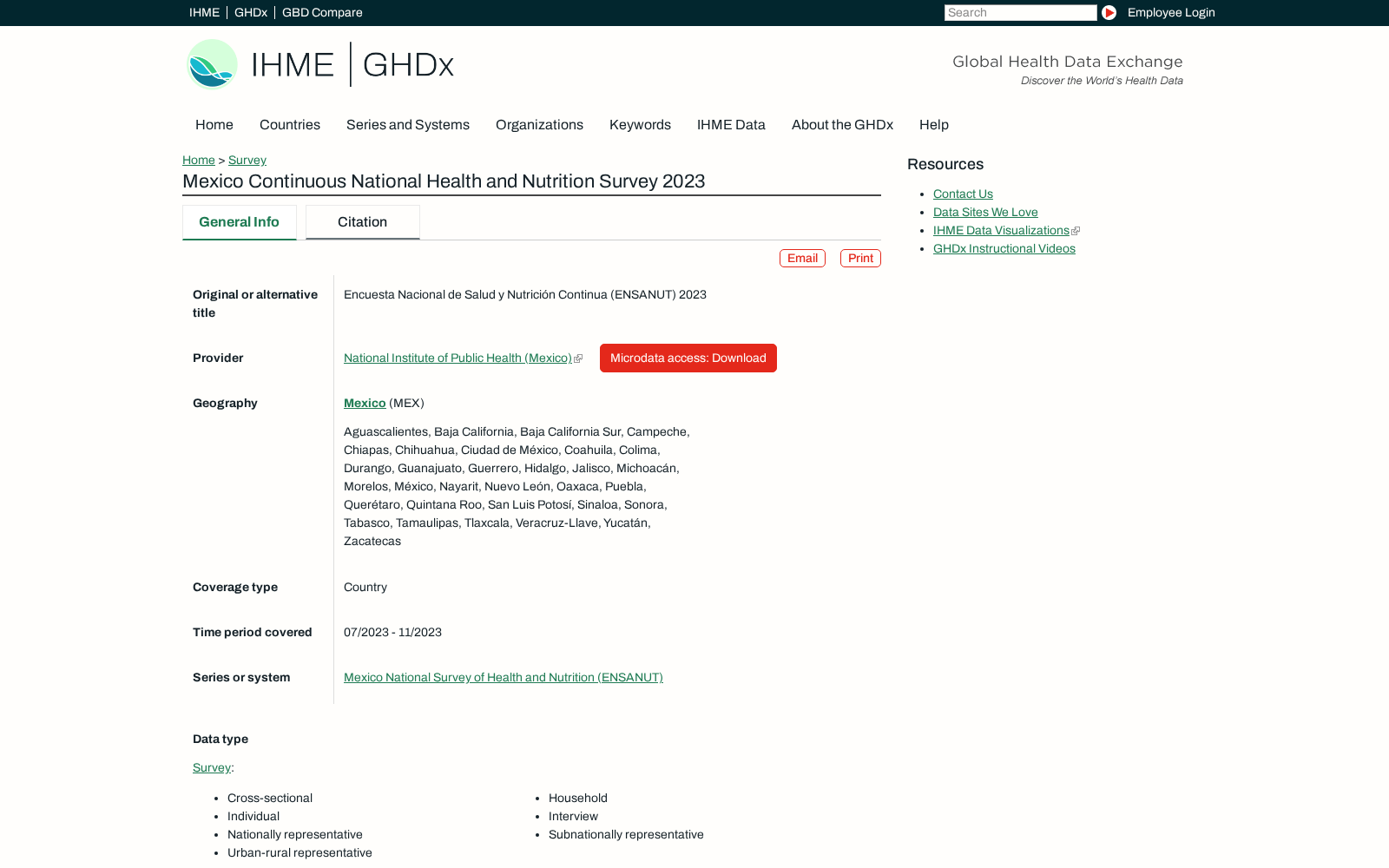Open Help menu
Viewport: 1389px width, 868px height.
coord(934,125)
